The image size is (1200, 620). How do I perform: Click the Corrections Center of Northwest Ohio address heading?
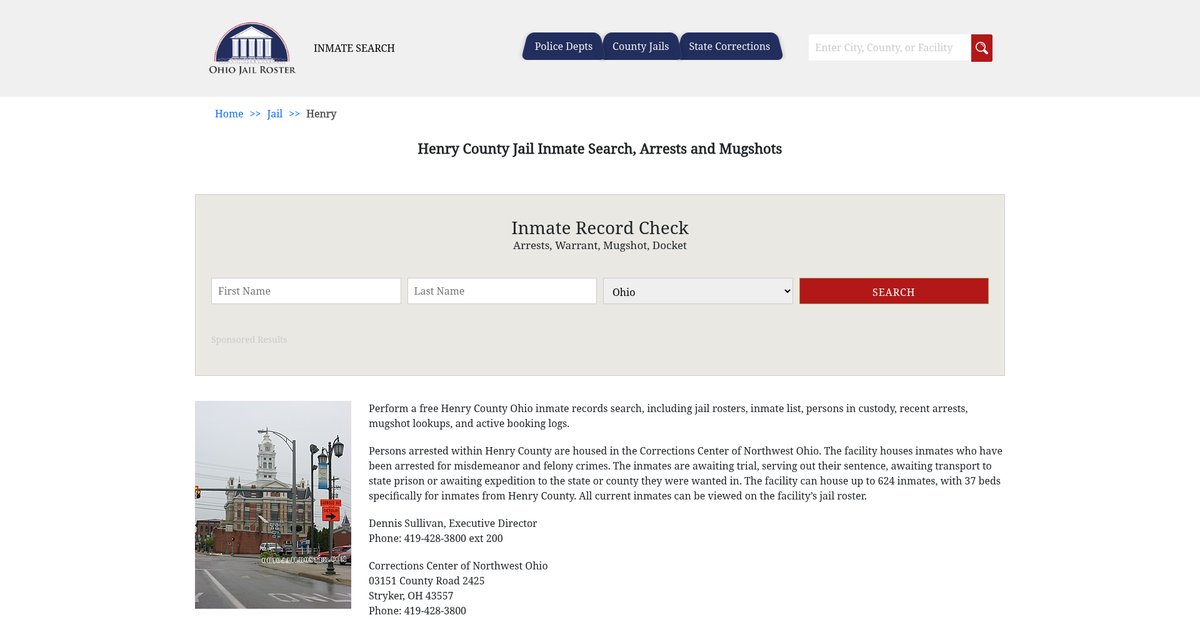pyautogui.click(x=458, y=566)
